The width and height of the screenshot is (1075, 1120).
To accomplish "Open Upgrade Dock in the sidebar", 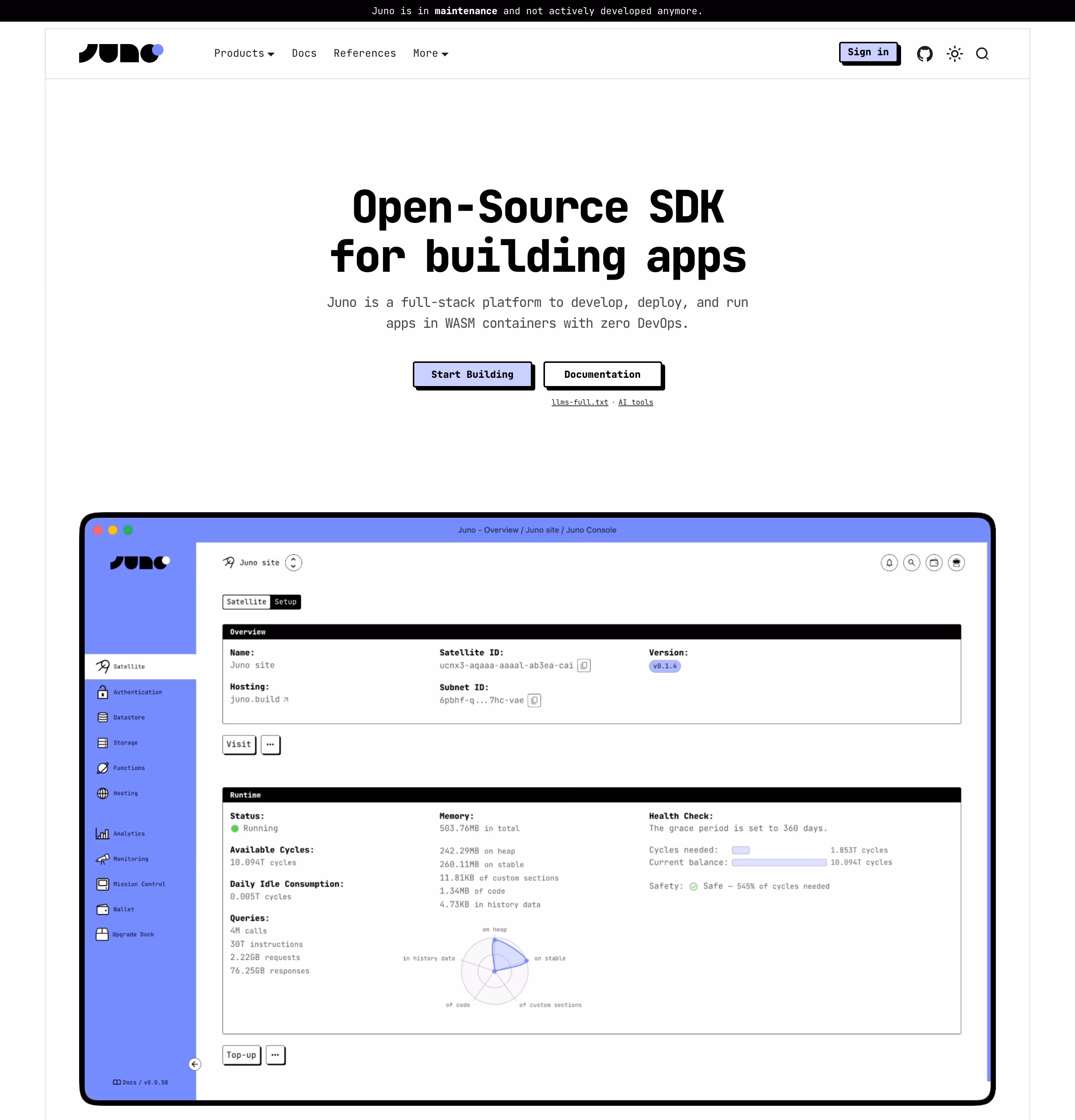I will click(x=125, y=934).
